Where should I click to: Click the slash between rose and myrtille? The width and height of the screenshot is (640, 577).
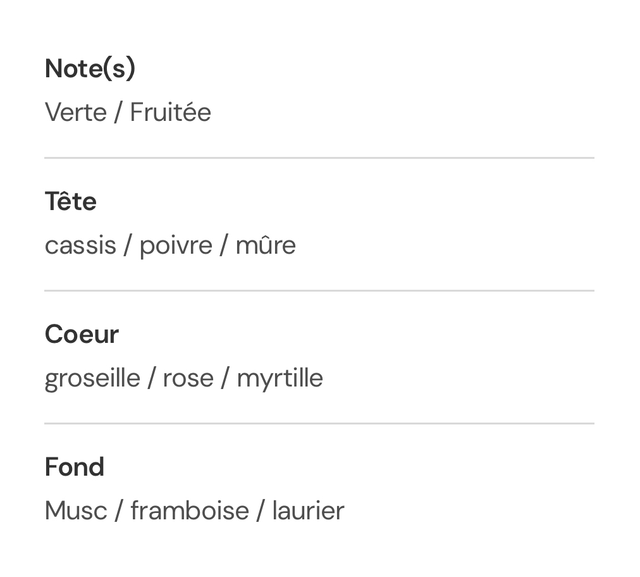click(226, 378)
